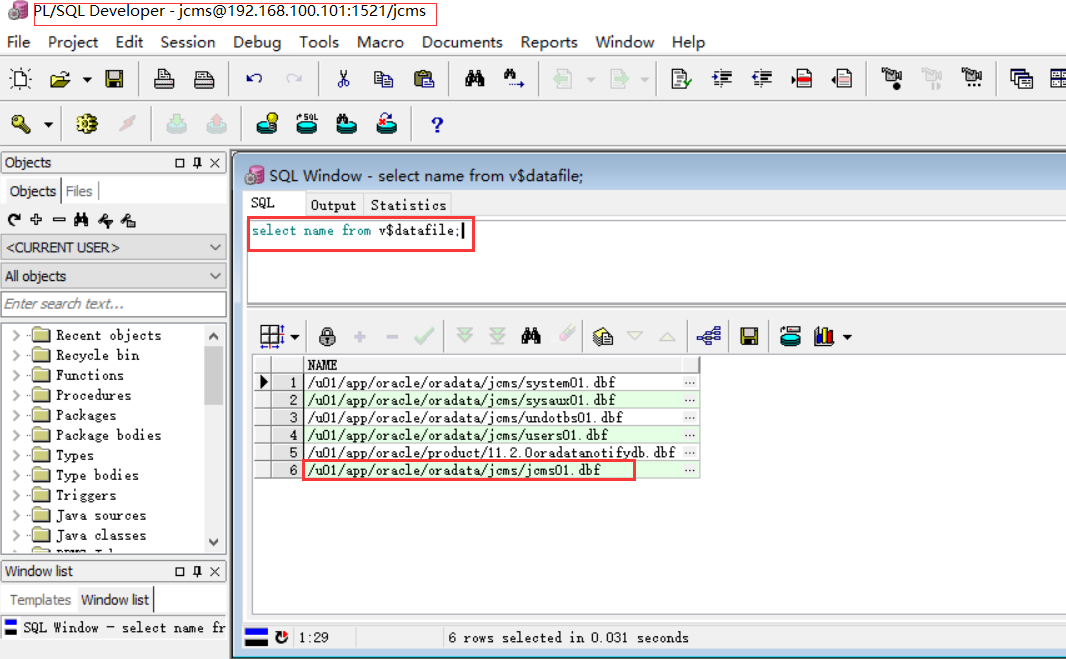Save with the result grid floppy disk
Viewport: 1066px width, 659px height.
pos(749,336)
